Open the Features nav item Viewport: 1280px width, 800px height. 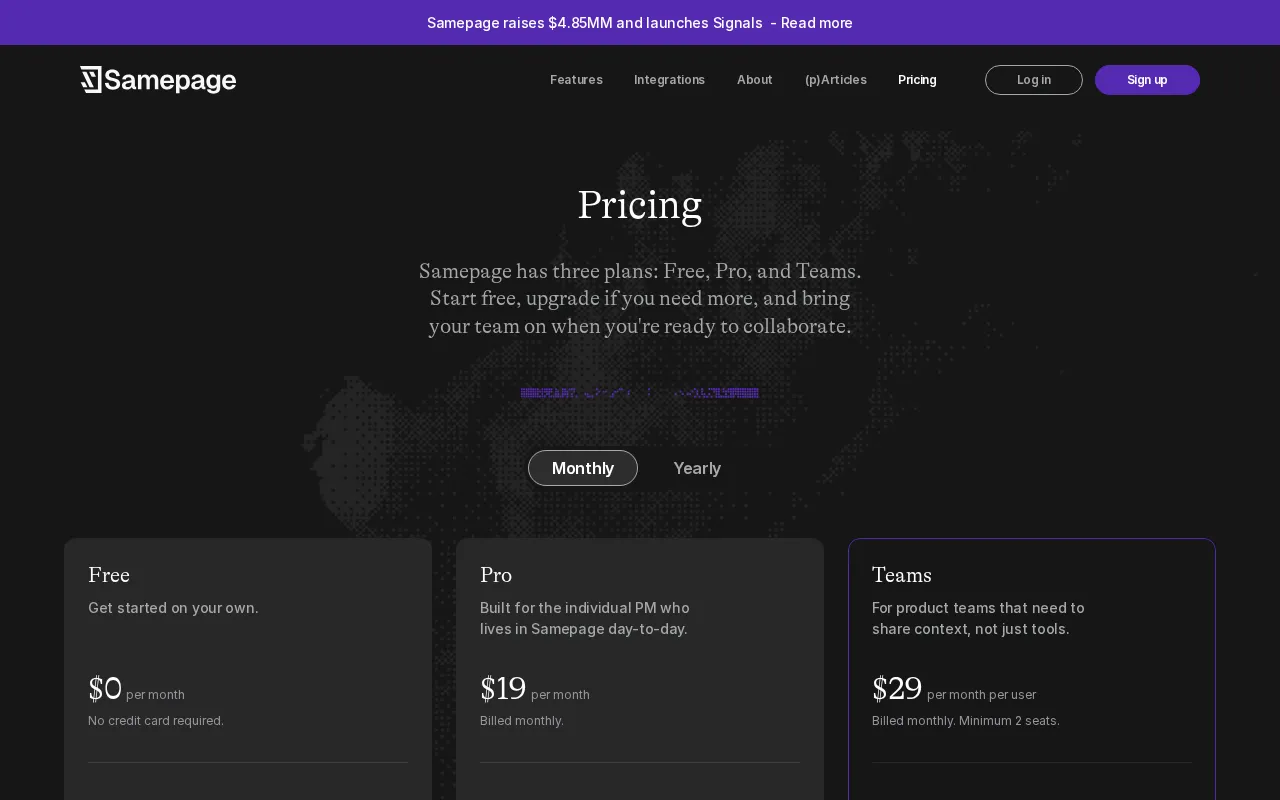click(x=576, y=80)
